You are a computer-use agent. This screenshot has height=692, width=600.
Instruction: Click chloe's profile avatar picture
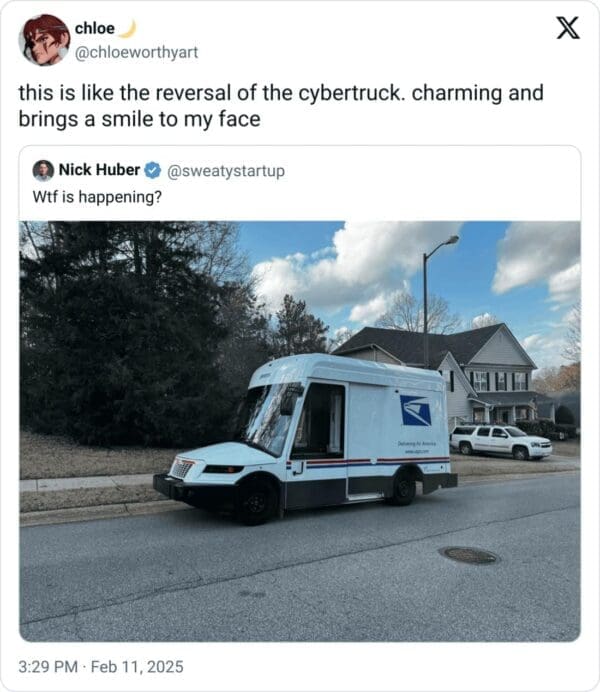coord(45,40)
